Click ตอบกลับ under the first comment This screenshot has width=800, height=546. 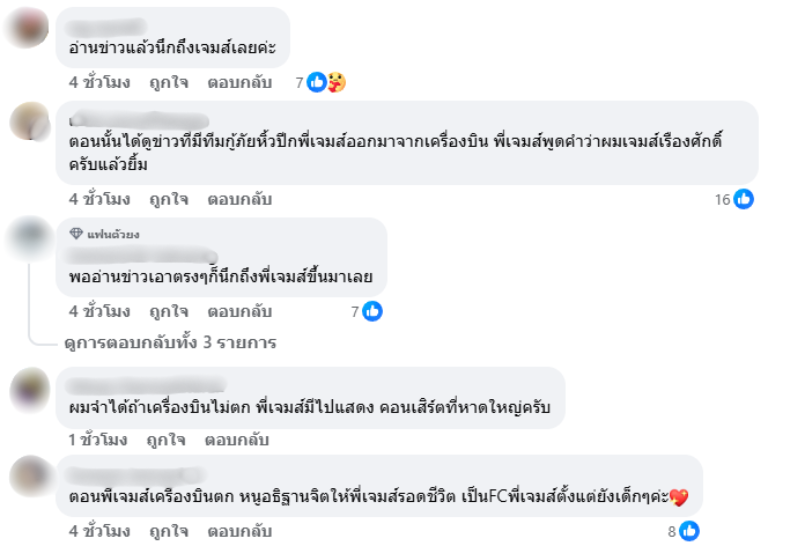click(x=240, y=83)
